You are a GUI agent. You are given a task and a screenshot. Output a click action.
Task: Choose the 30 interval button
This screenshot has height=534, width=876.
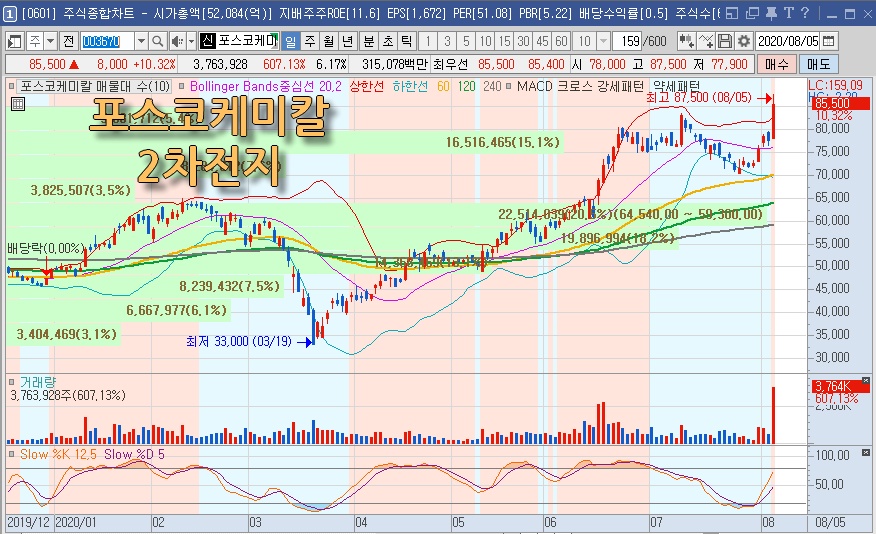[523, 41]
